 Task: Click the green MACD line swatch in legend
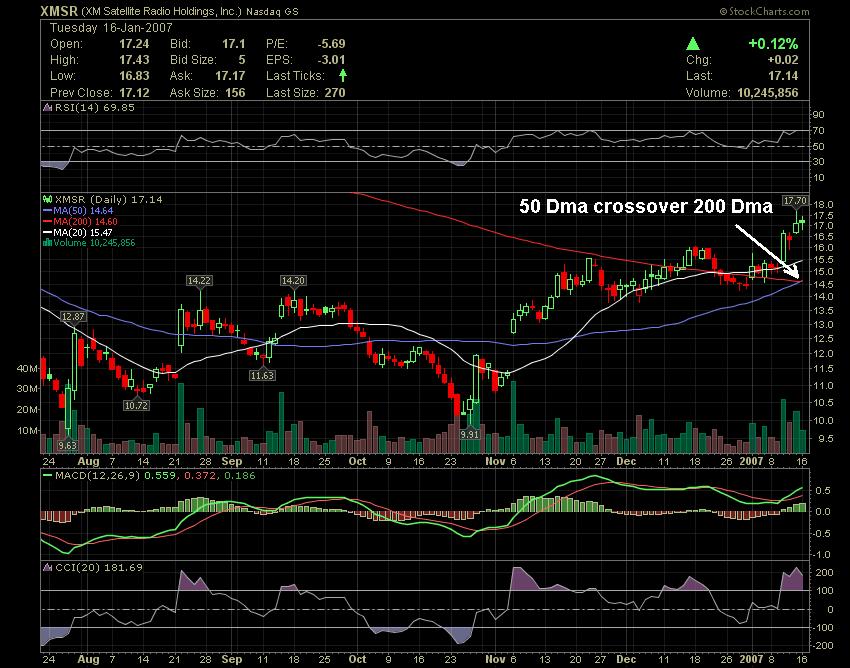47,476
